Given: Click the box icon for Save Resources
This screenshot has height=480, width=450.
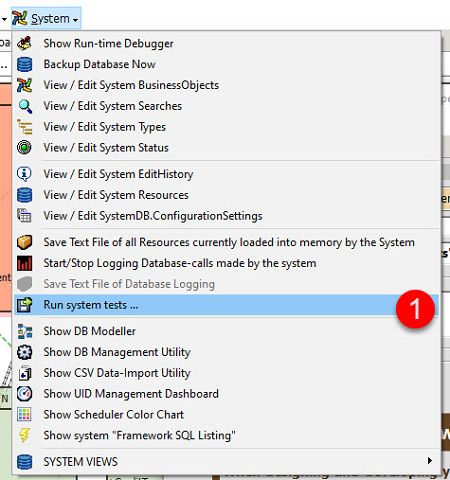Looking at the screenshot, I should tap(24, 242).
